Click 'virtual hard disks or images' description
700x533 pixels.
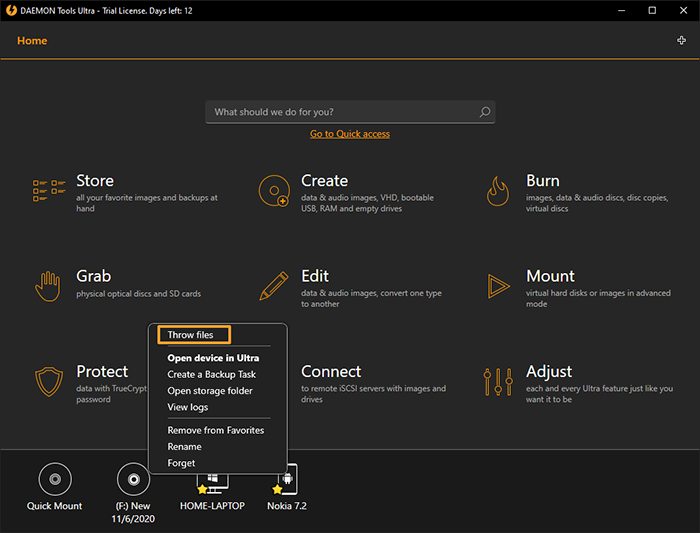[598, 299]
